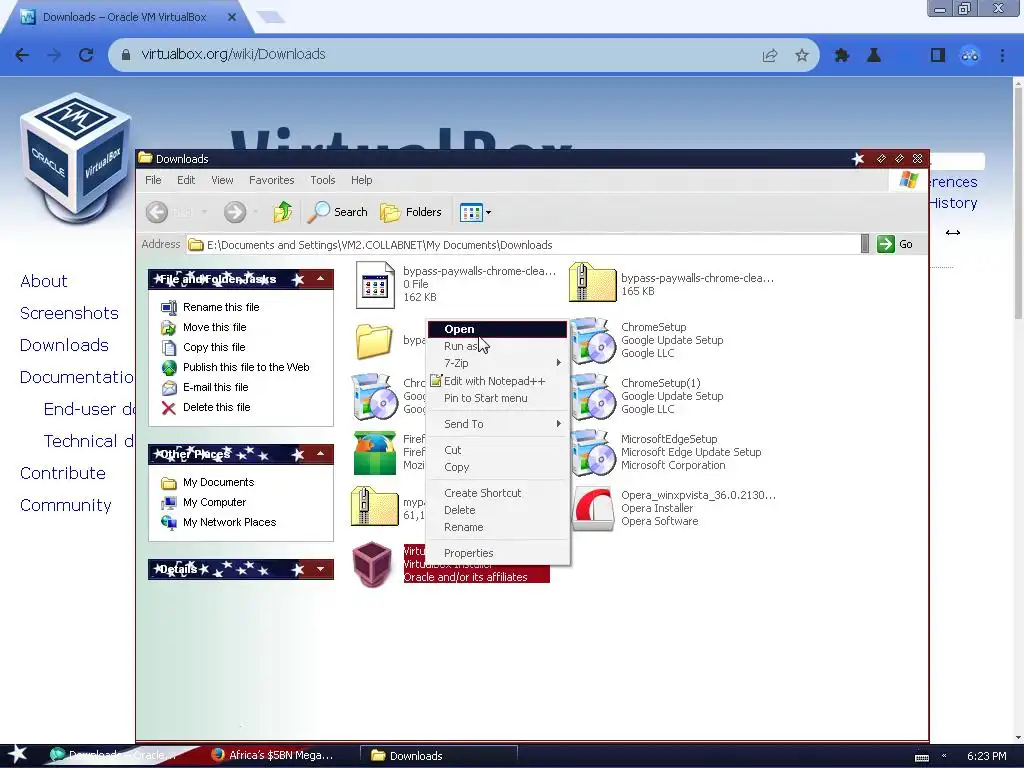This screenshot has height=768, width=1024.
Task: Choose Delete in the context menu
Action: tap(498, 510)
